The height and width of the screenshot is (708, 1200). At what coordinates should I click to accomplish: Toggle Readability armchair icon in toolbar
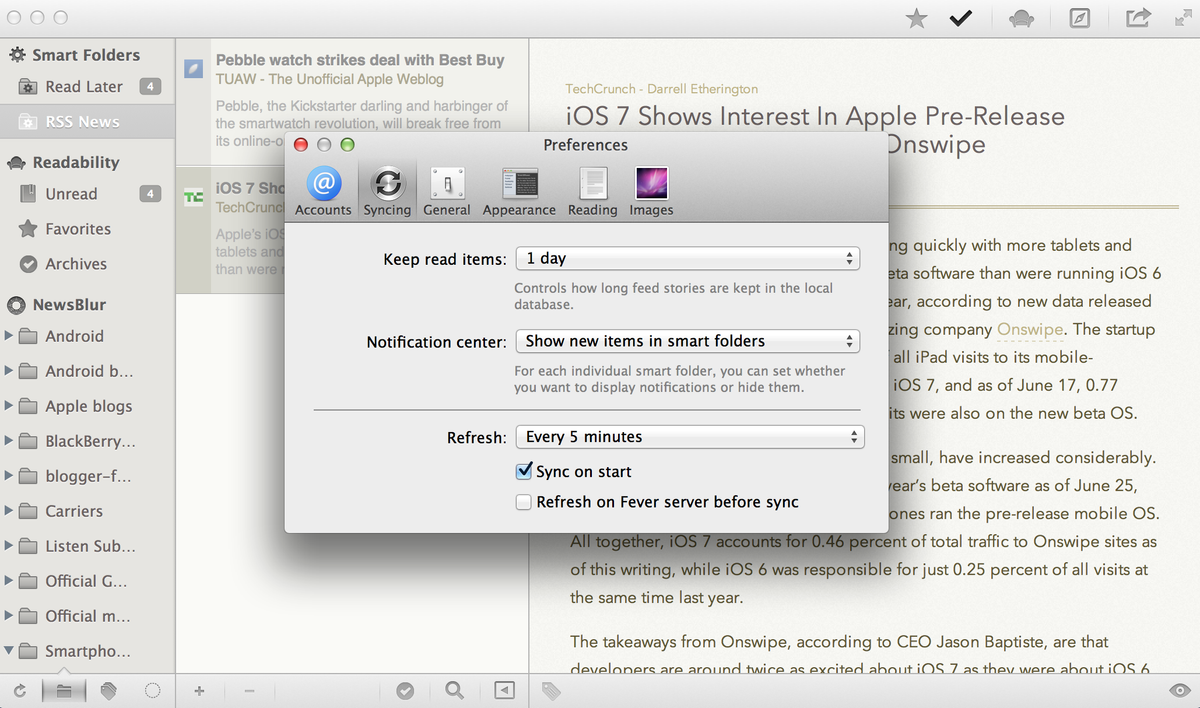click(x=1022, y=18)
